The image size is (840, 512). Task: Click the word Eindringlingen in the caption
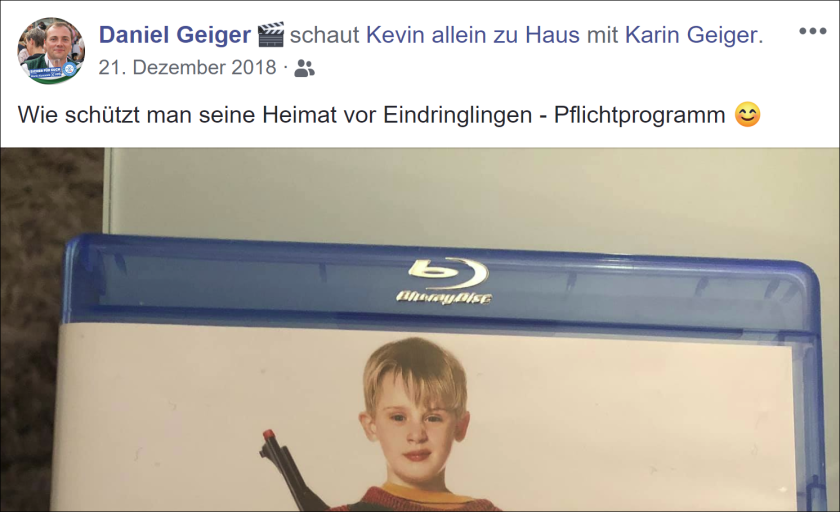click(458, 115)
